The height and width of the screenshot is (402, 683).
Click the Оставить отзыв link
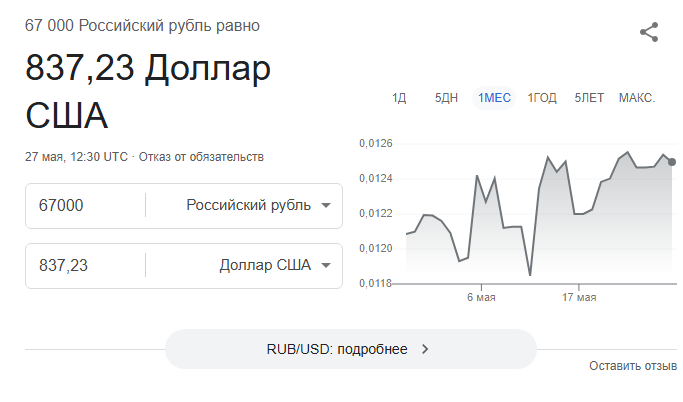pos(633,366)
